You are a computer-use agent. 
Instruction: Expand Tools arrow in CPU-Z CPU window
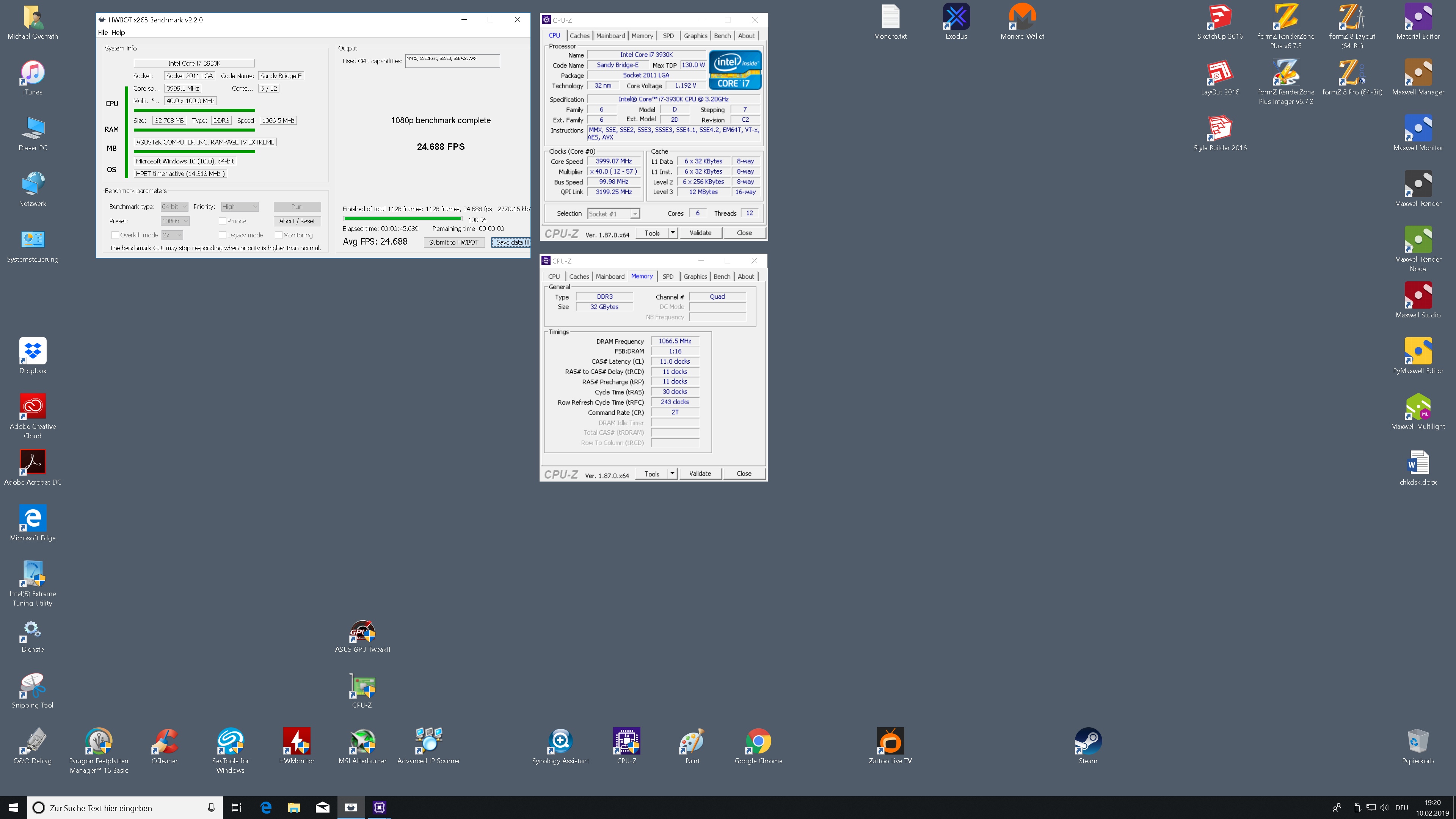(673, 233)
